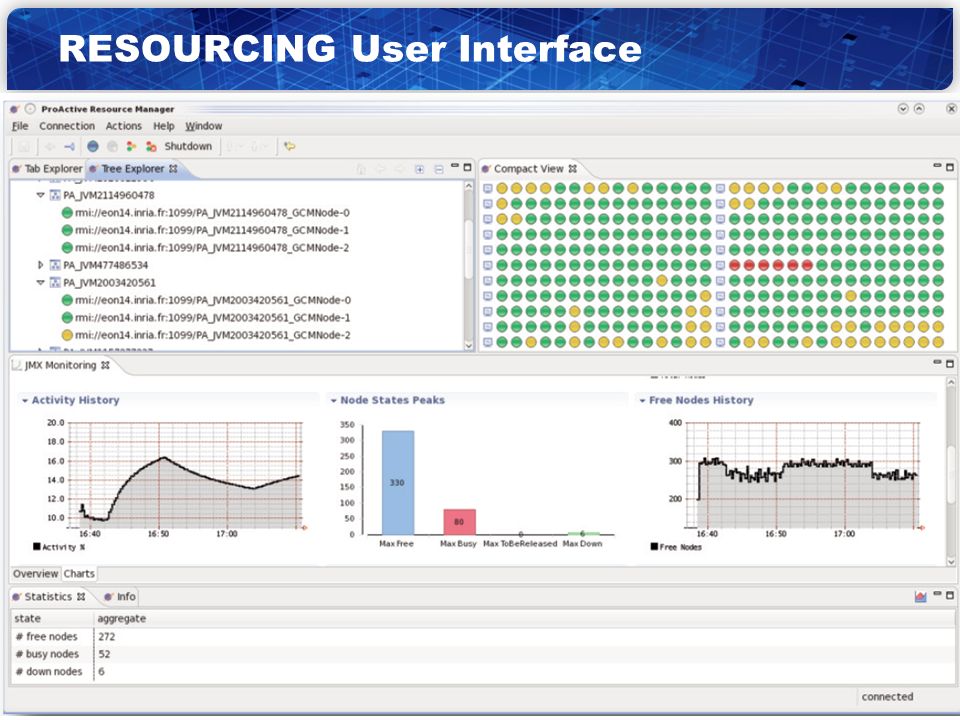Collapse the Activity History section
Image resolution: width=960 pixels, height=720 pixels.
[x=25, y=400]
